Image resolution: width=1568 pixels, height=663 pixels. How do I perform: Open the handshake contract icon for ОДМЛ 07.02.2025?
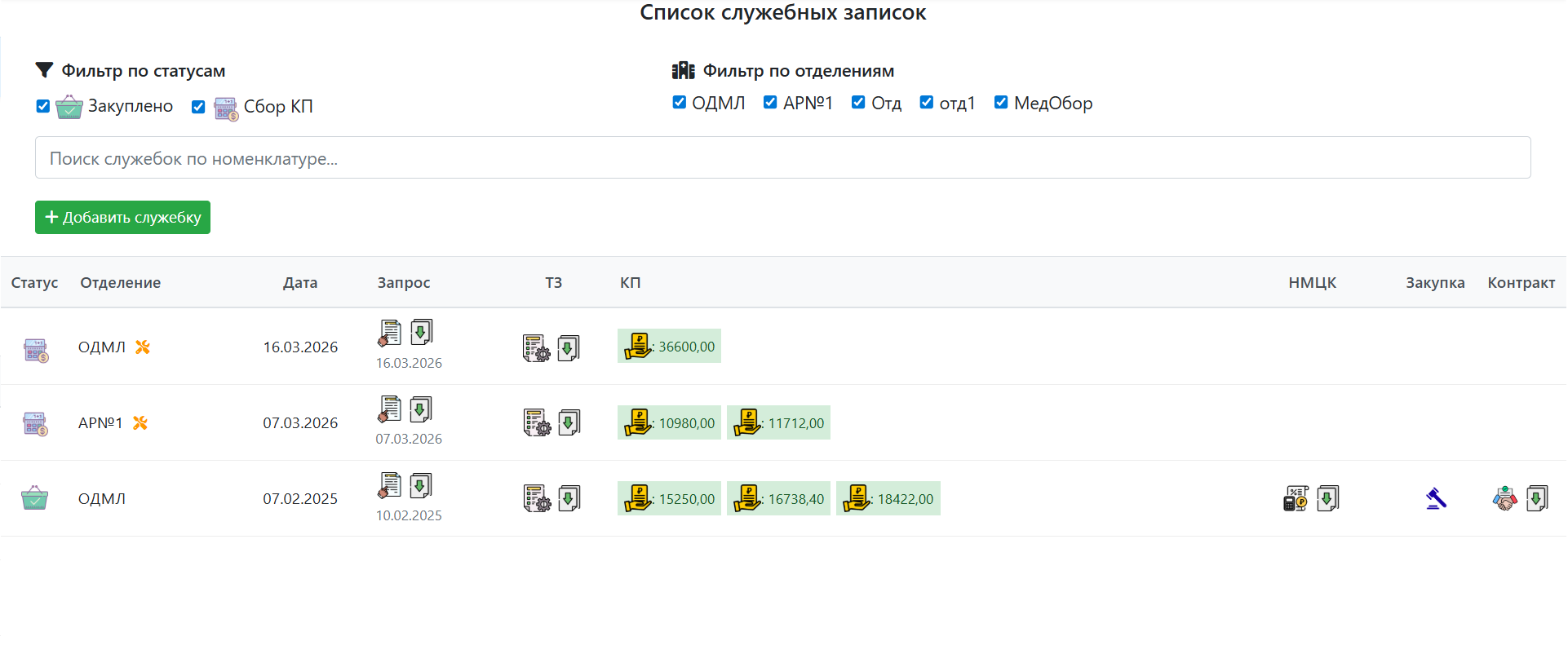[1504, 498]
